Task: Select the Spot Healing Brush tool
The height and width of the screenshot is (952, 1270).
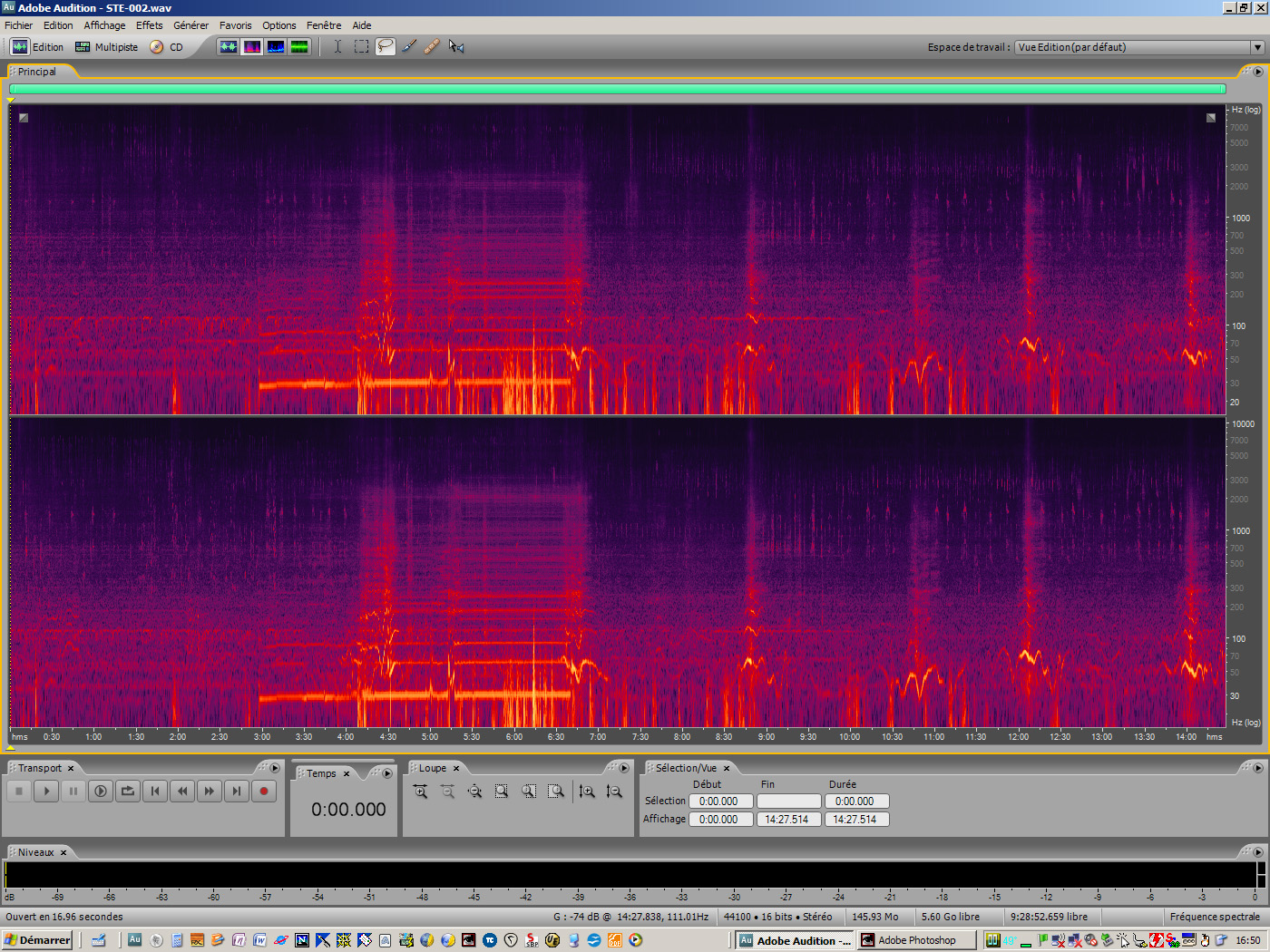Action: (432, 46)
